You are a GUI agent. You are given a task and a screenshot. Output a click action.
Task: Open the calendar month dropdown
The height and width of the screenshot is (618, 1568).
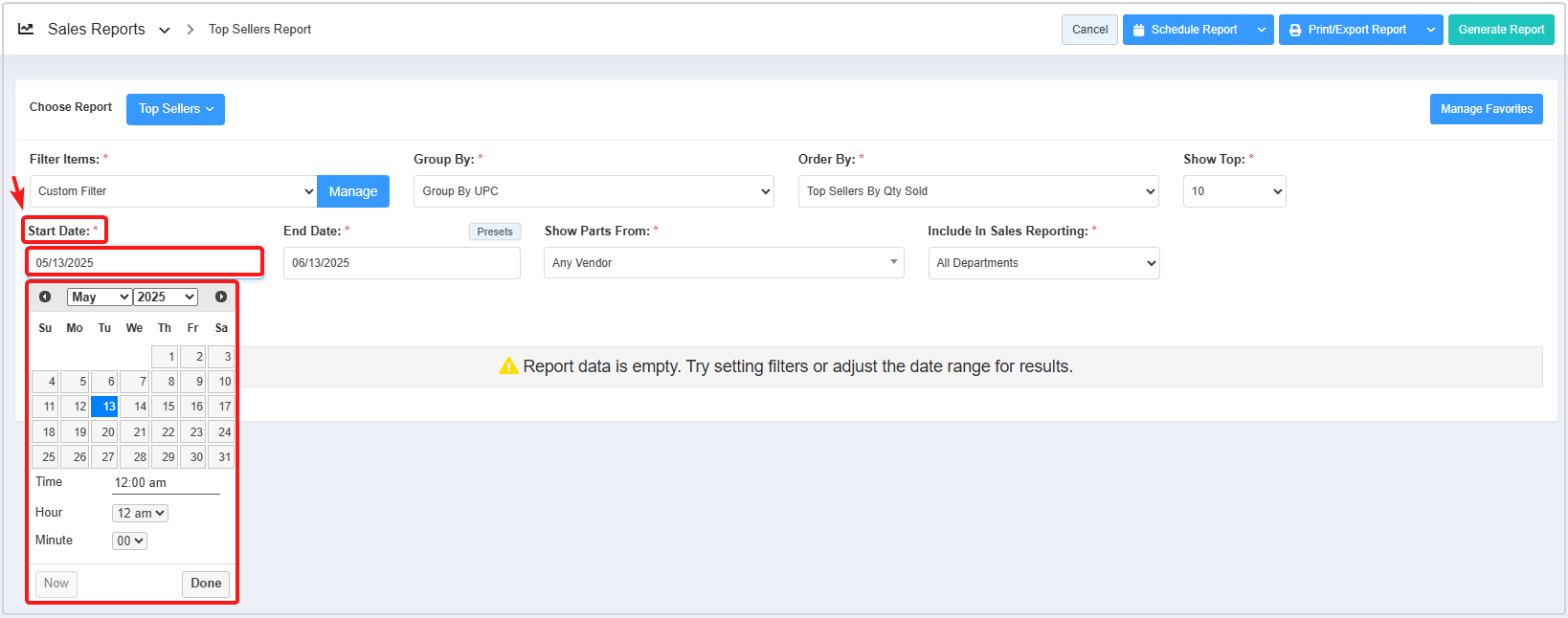pos(99,298)
